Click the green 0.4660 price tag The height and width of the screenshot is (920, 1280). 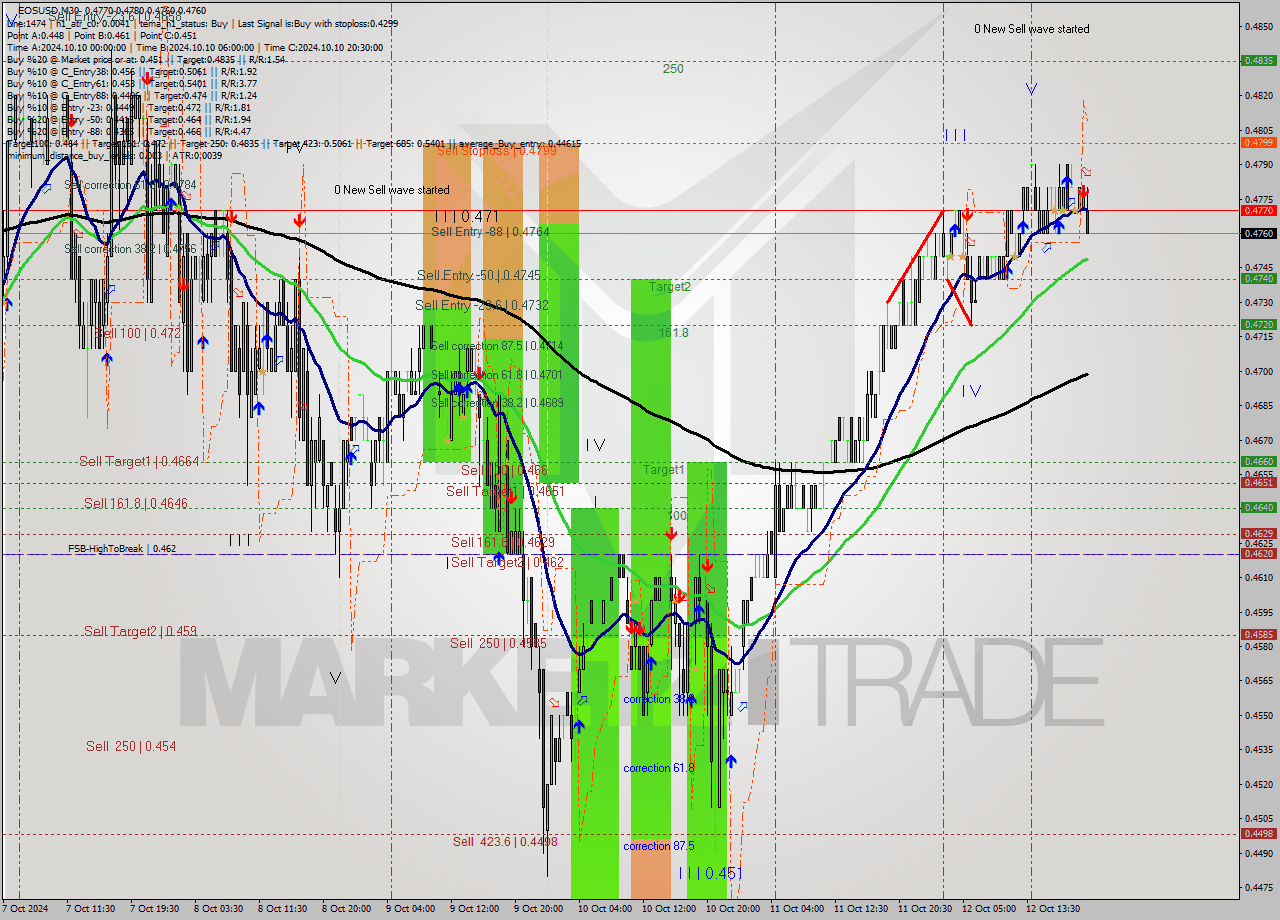[x=1257, y=462]
